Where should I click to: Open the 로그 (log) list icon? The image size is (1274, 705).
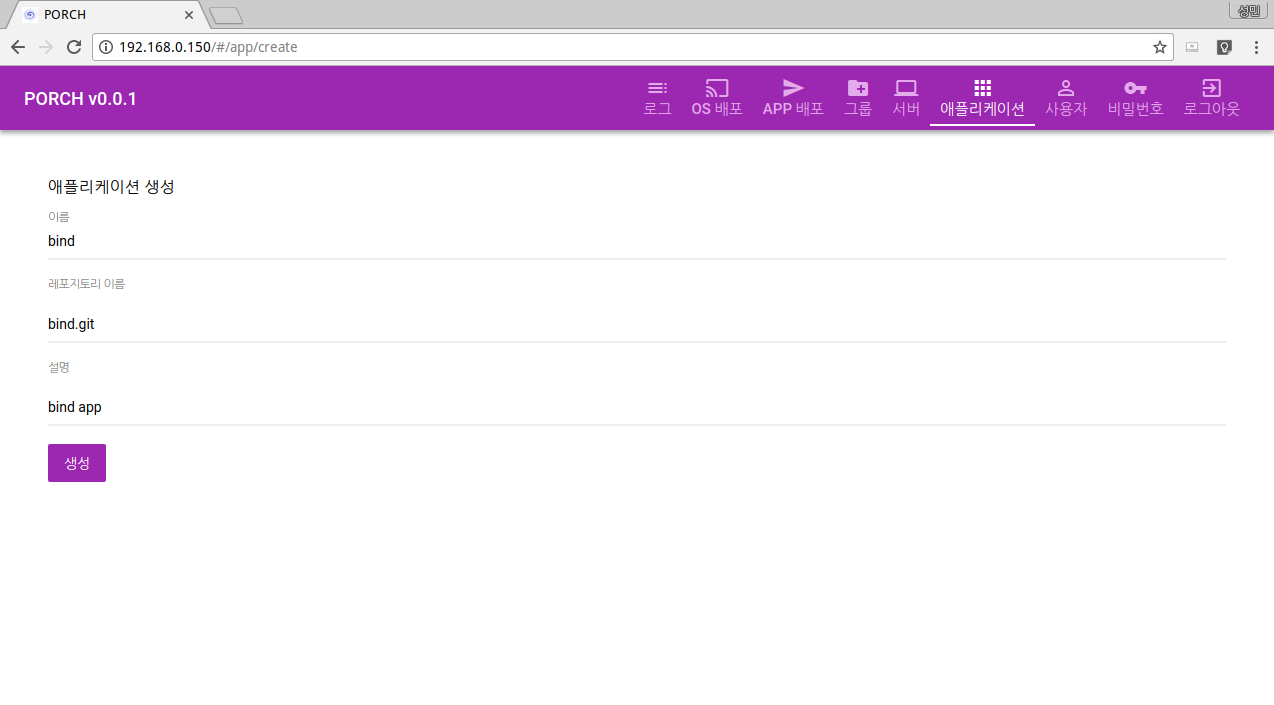[657, 88]
